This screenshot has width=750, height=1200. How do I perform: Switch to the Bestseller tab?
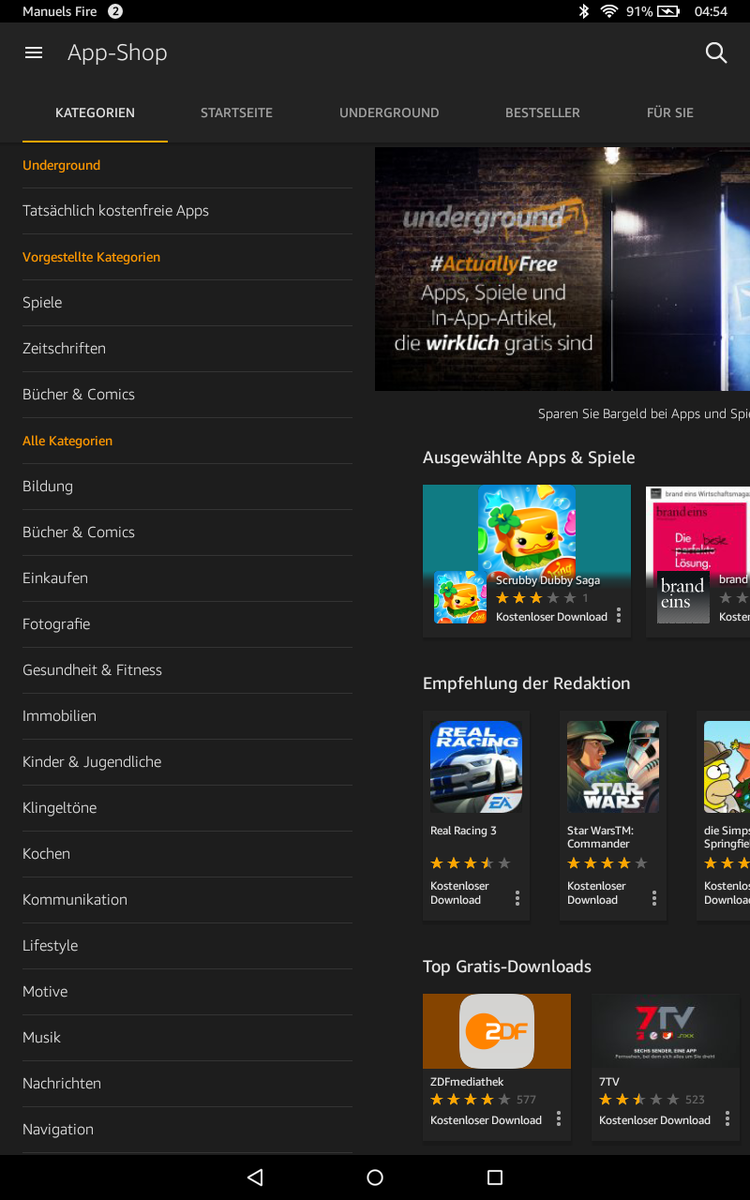(543, 113)
